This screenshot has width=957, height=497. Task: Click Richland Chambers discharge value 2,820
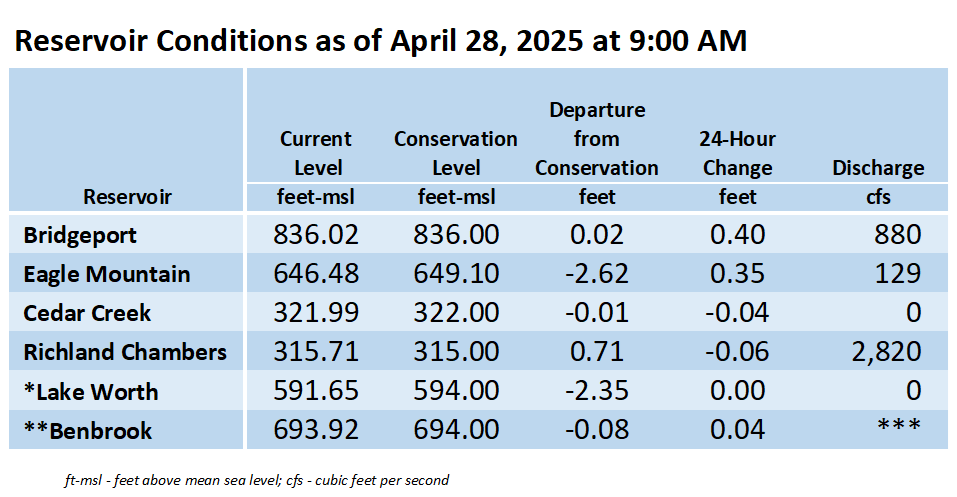click(x=886, y=352)
